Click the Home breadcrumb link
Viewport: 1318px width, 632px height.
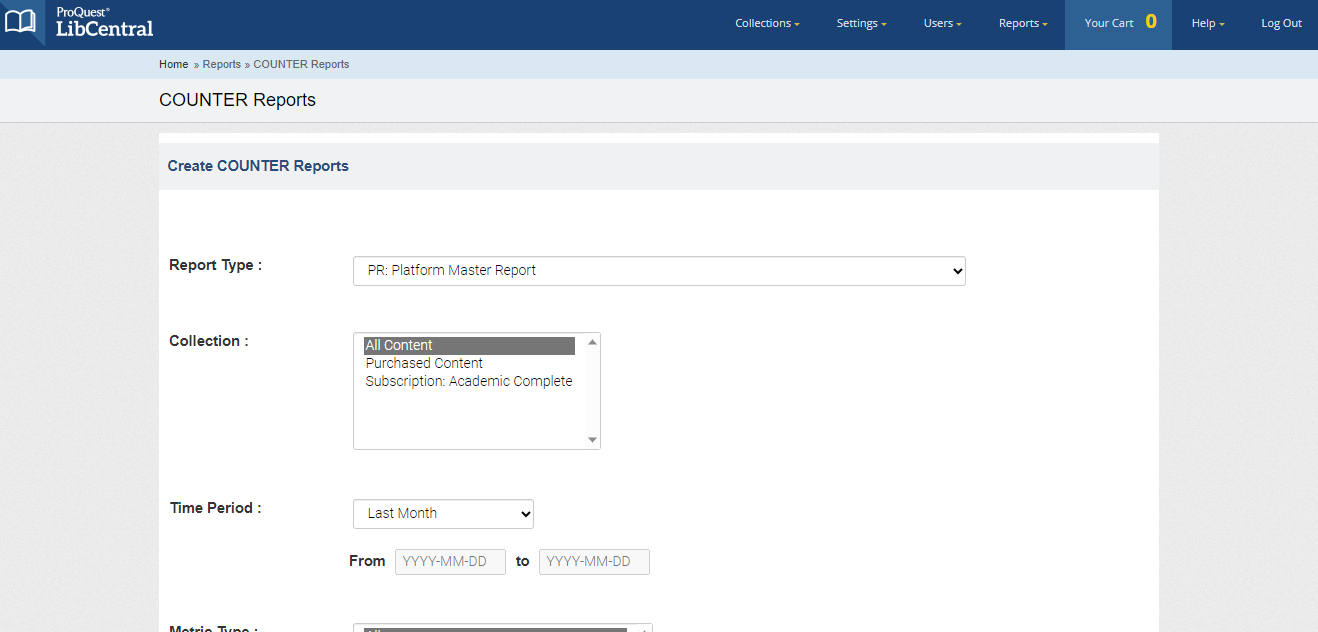[x=173, y=64]
